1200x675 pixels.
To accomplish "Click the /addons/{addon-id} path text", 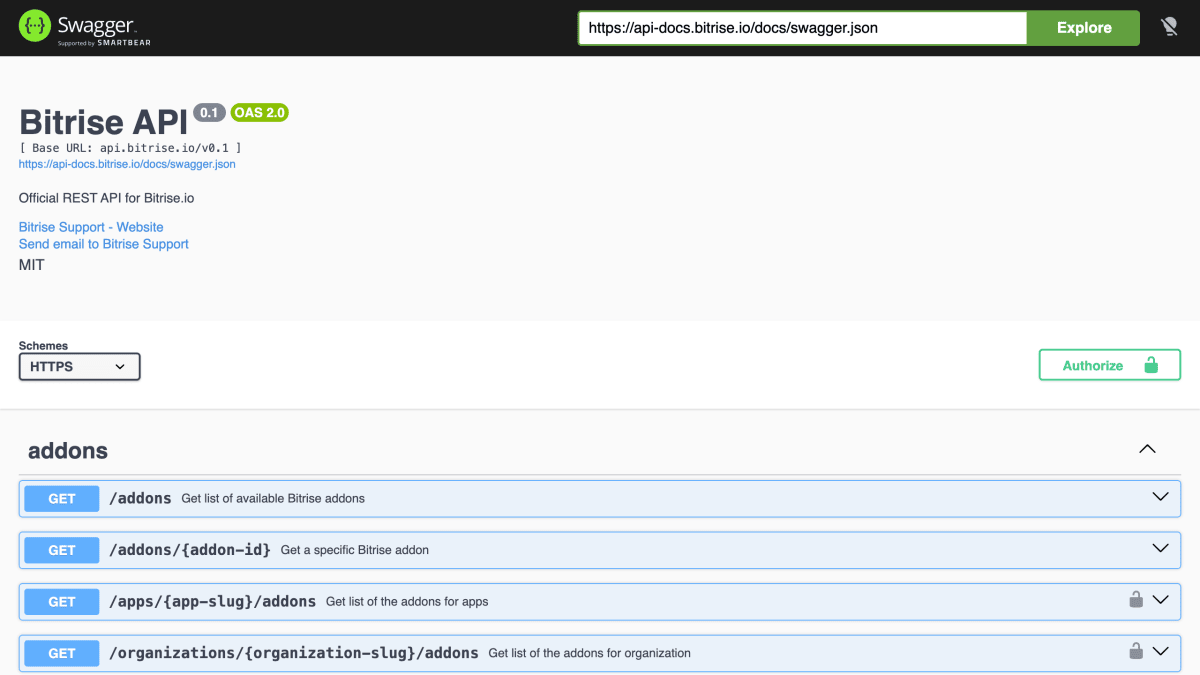I will 190,549.
